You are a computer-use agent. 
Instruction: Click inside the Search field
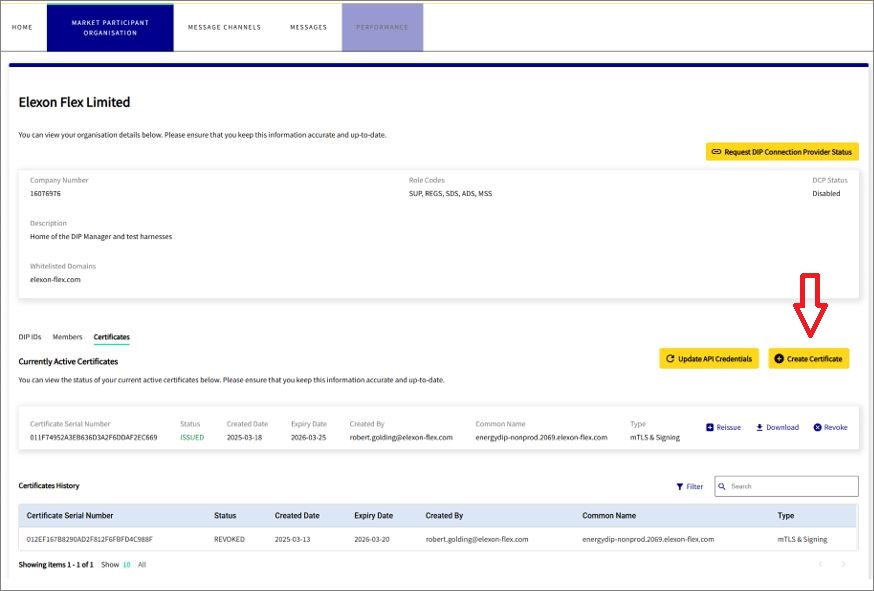[x=790, y=486]
